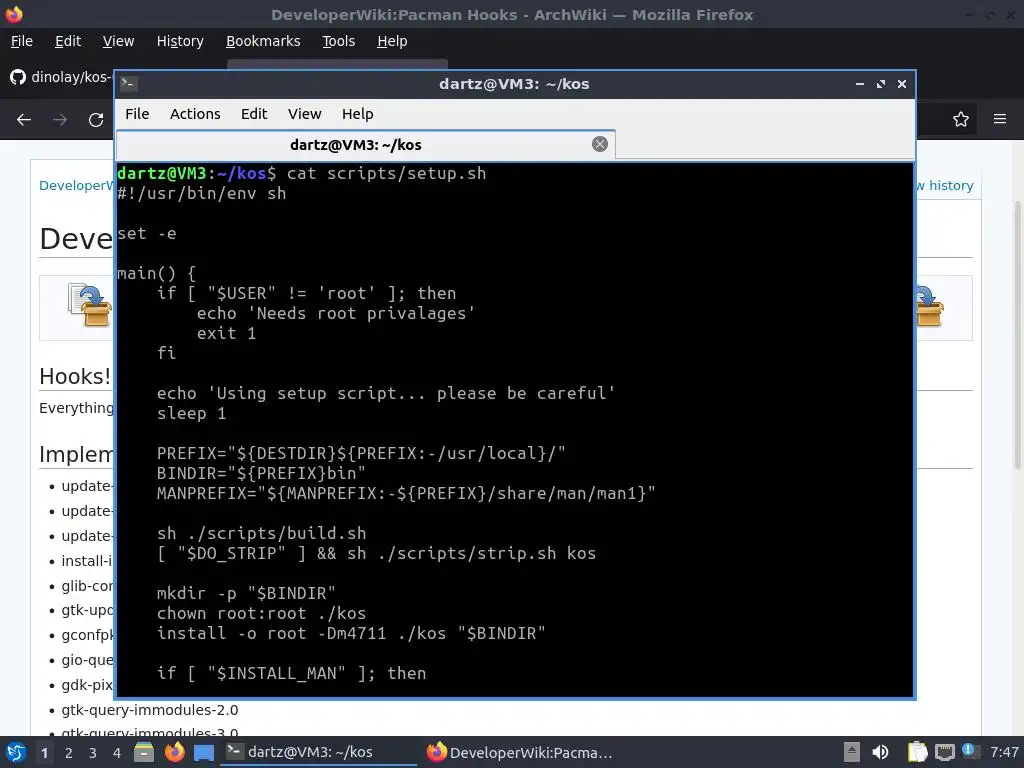Image resolution: width=1024 pixels, height=768 pixels.
Task: Click the Hooks! heading on wiki
Action: click(75, 376)
